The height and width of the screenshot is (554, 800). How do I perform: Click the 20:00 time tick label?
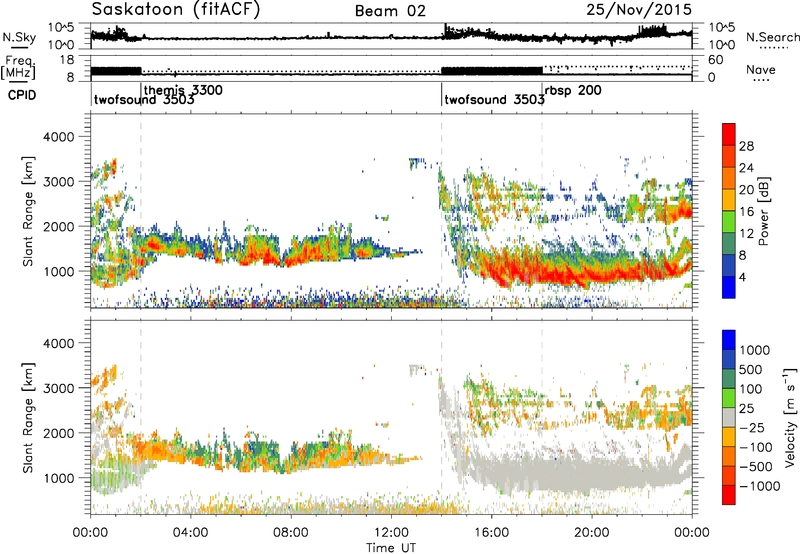pos(591,533)
